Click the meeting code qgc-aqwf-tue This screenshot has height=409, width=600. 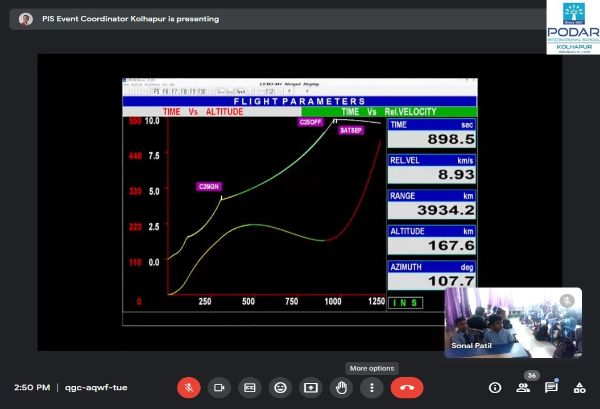click(x=96, y=387)
